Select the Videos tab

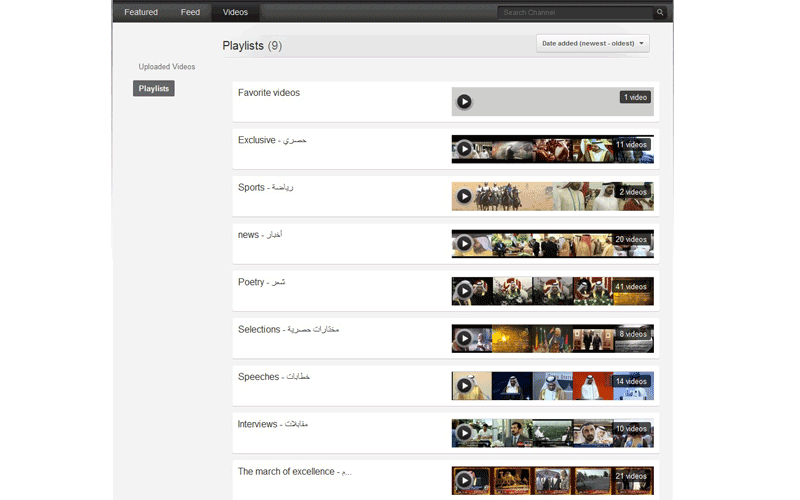pyautogui.click(x=236, y=13)
